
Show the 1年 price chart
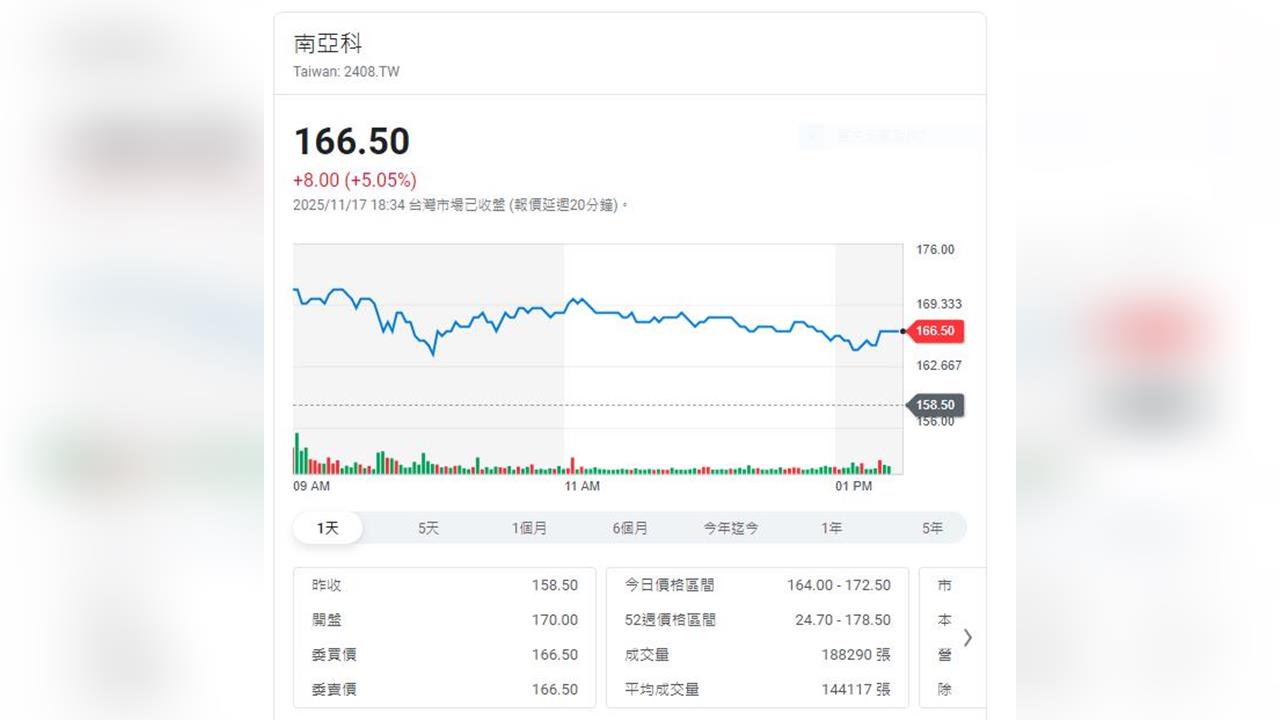point(831,527)
